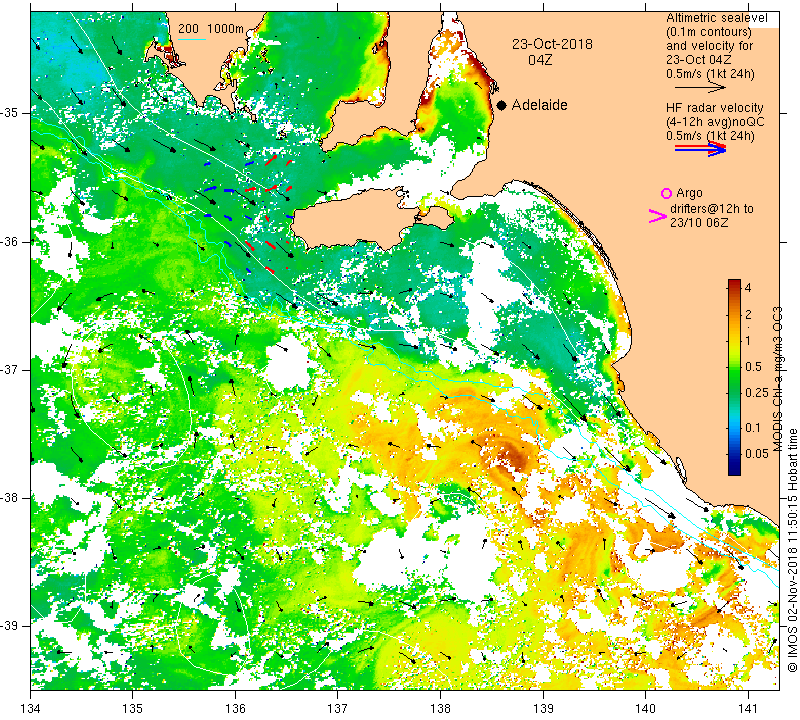
Task: Click the longitude axis label '134'
Action: (31, 709)
